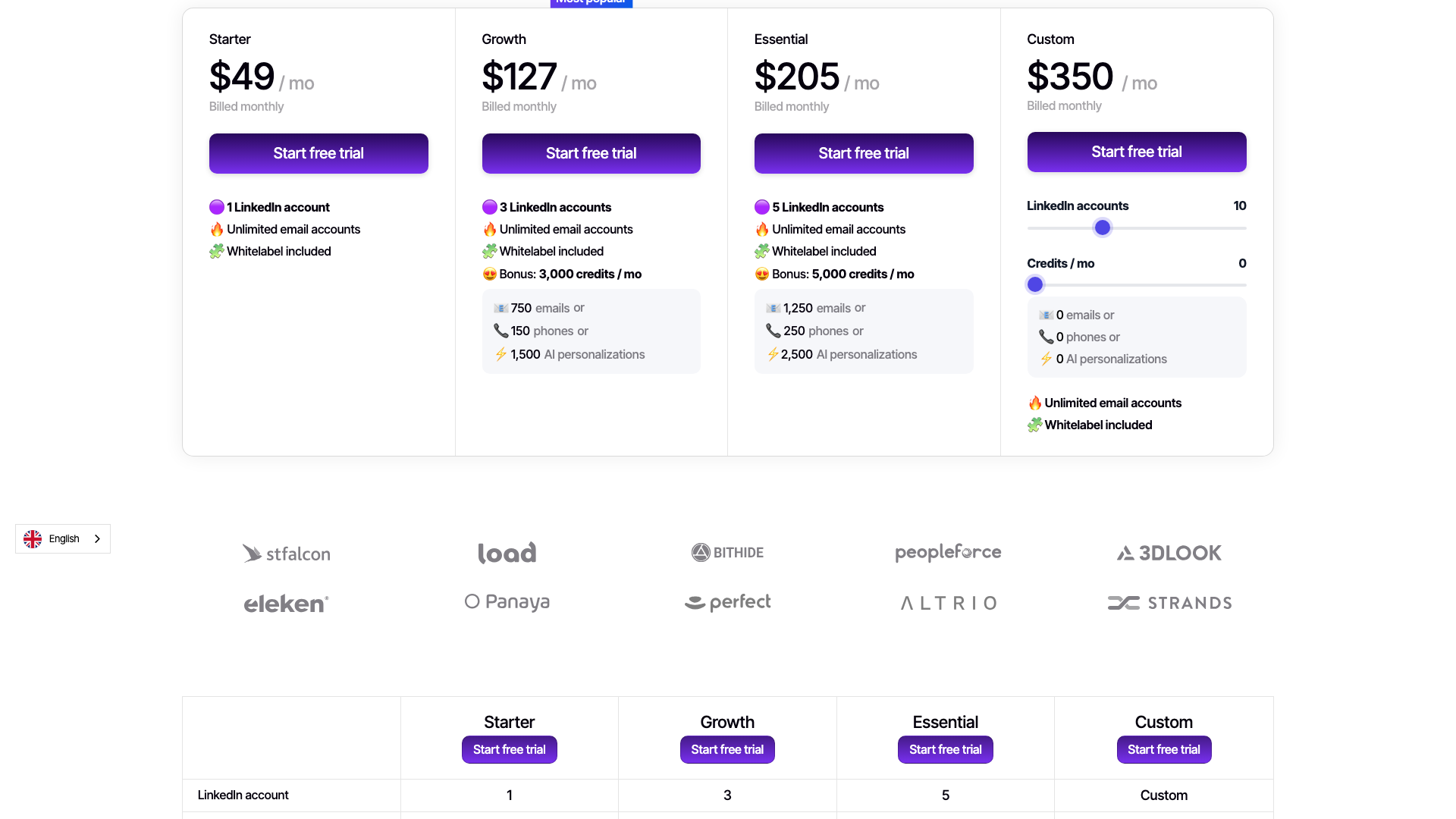Image resolution: width=1456 pixels, height=819 pixels.
Task: Select the Growth column header in comparison table
Action: pyautogui.click(x=727, y=722)
